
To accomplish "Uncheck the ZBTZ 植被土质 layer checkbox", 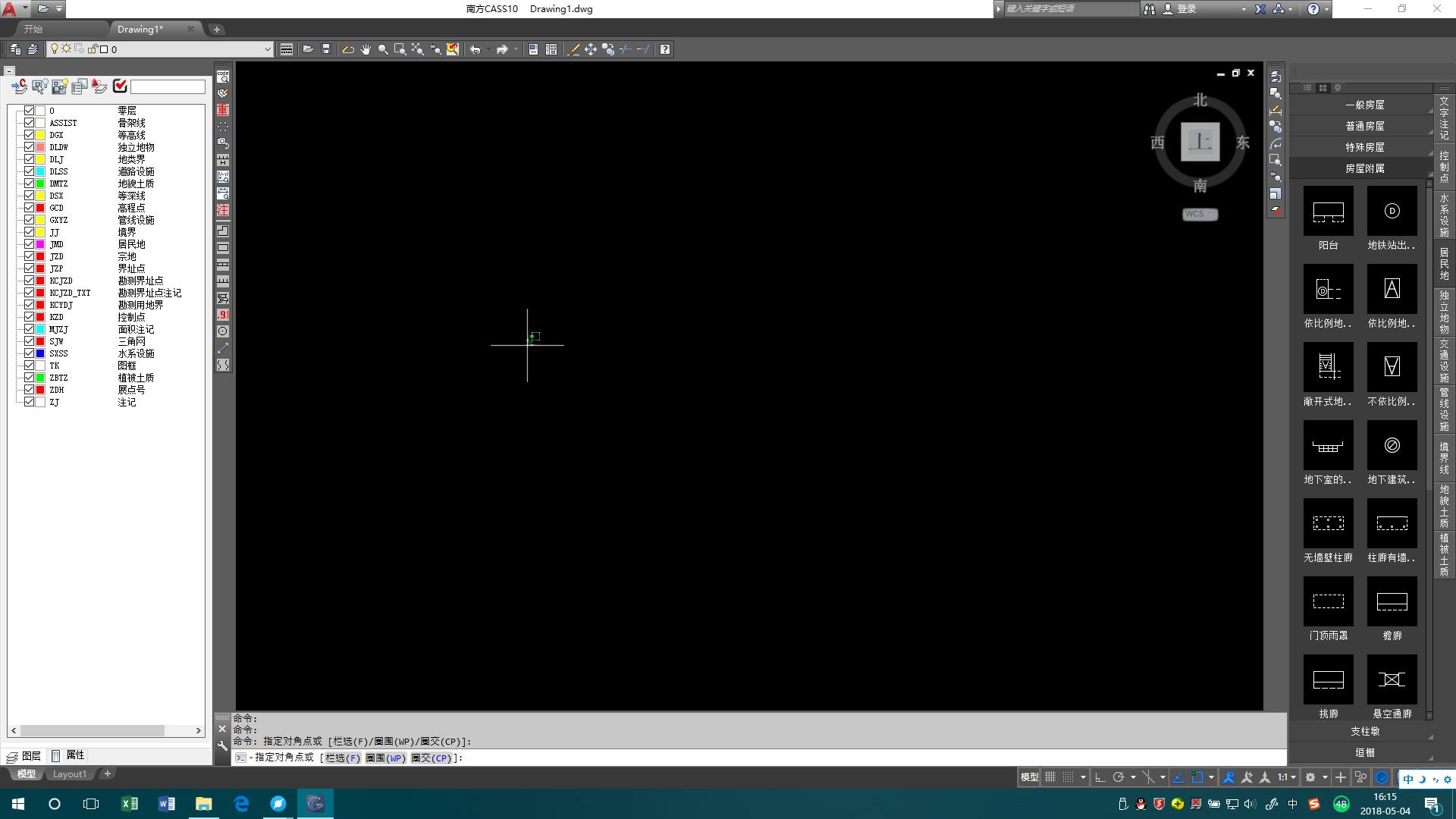I will (29, 378).
